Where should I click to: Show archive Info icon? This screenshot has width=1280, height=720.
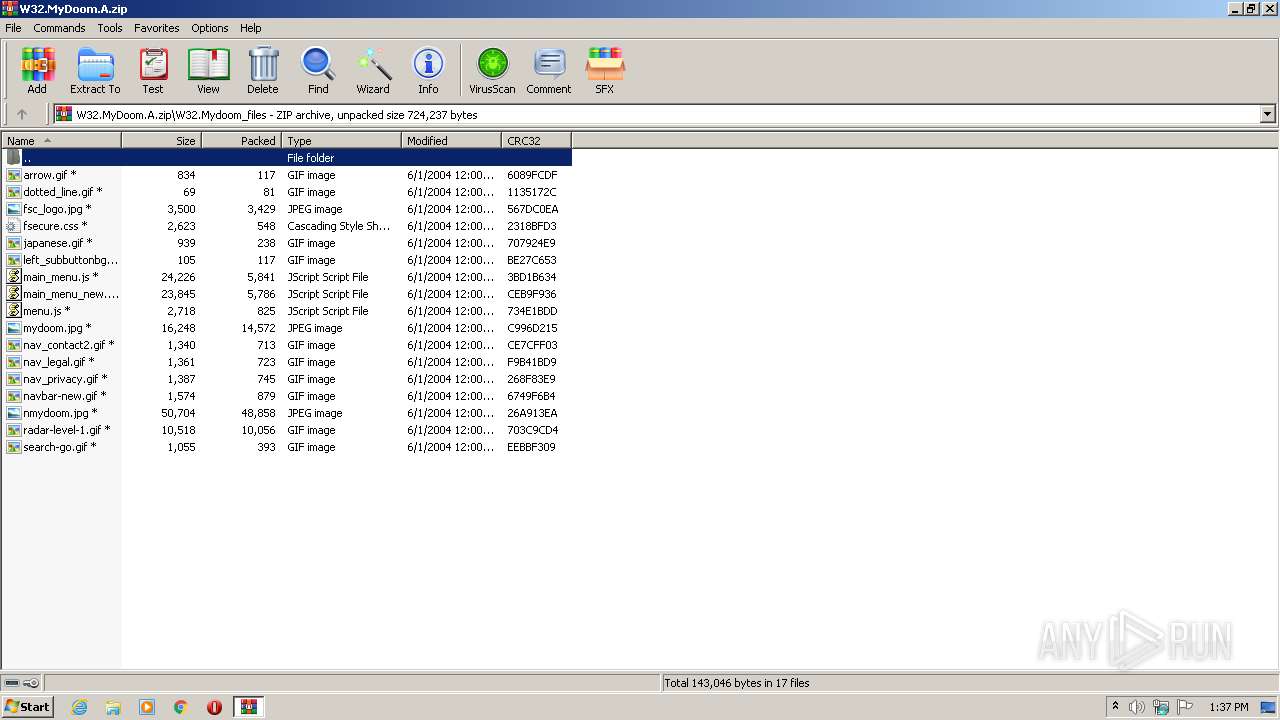click(x=428, y=70)
